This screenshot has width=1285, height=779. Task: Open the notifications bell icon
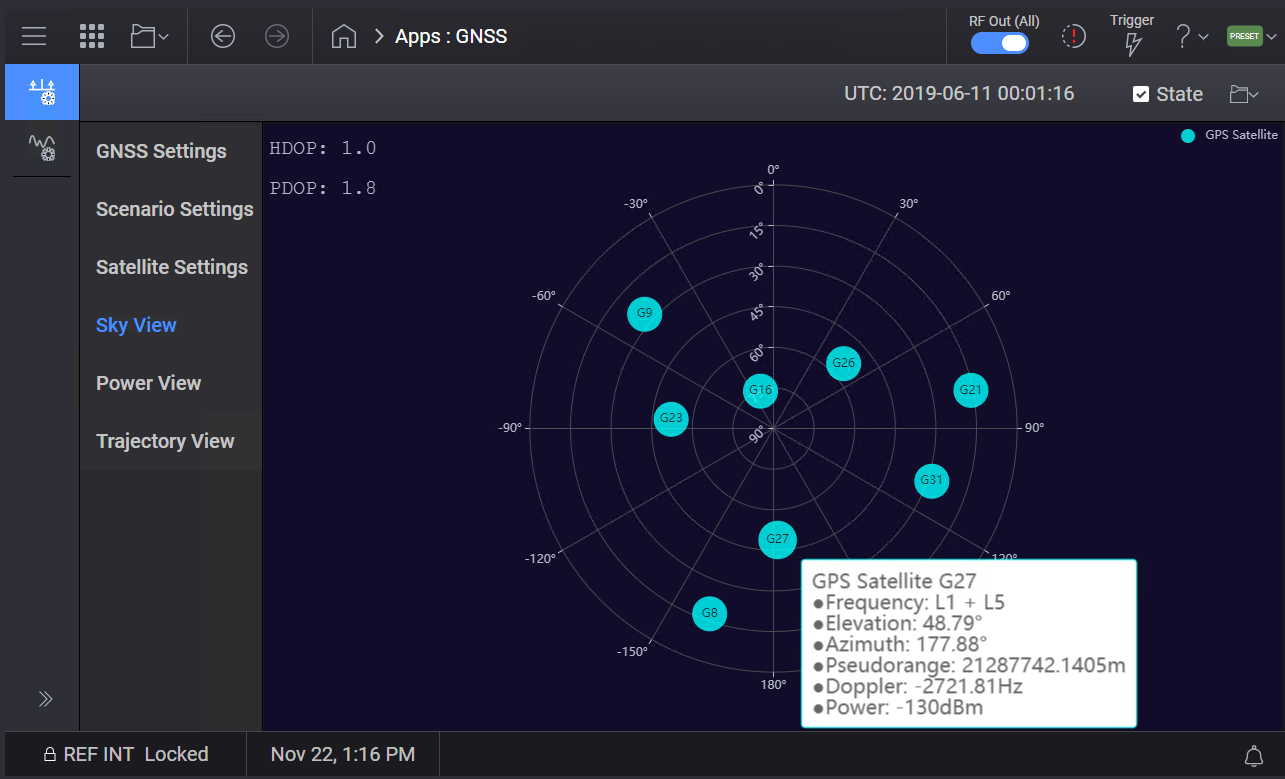click(x=1255, y=755)
